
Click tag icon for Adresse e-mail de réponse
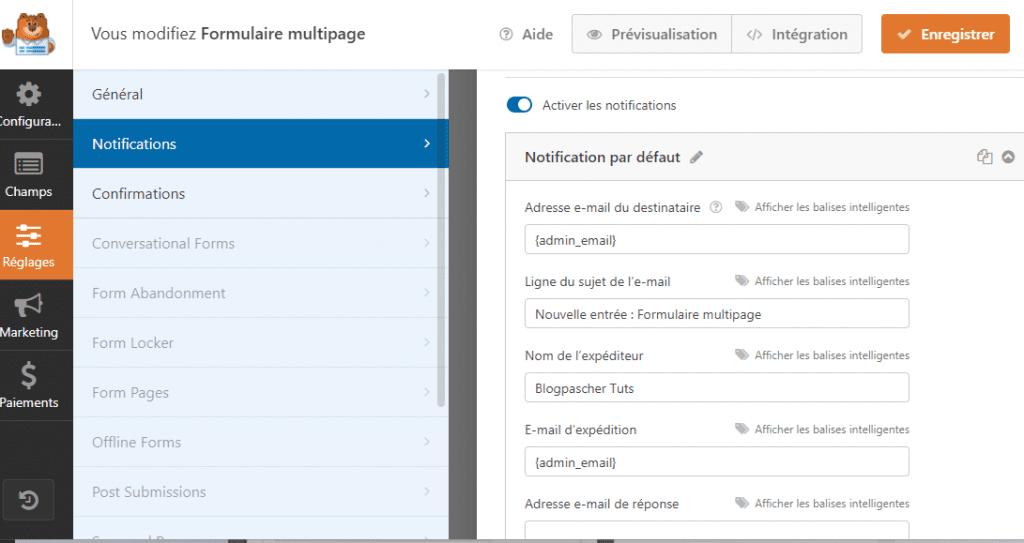pos(742,502)
